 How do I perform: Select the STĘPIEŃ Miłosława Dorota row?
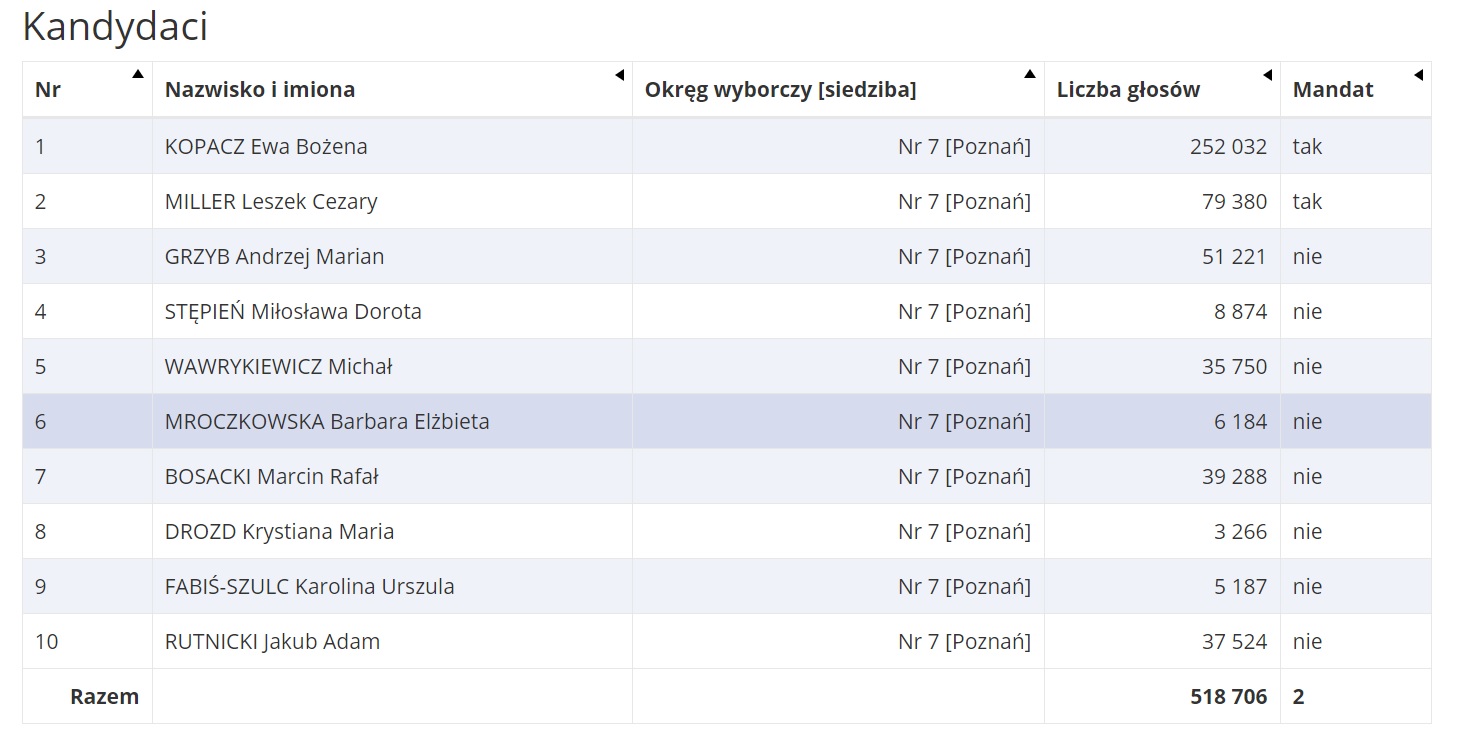293,312
